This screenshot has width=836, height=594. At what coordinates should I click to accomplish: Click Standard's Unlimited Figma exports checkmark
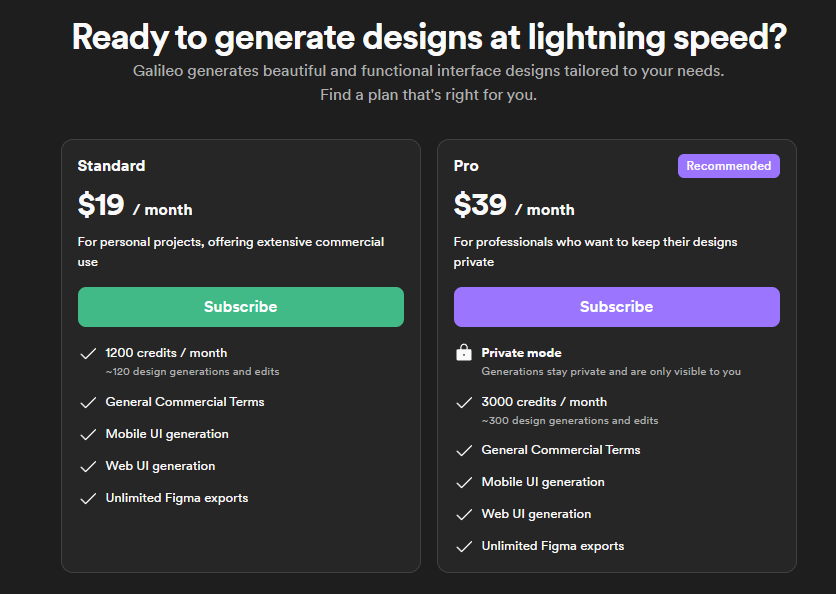(87, 498)
